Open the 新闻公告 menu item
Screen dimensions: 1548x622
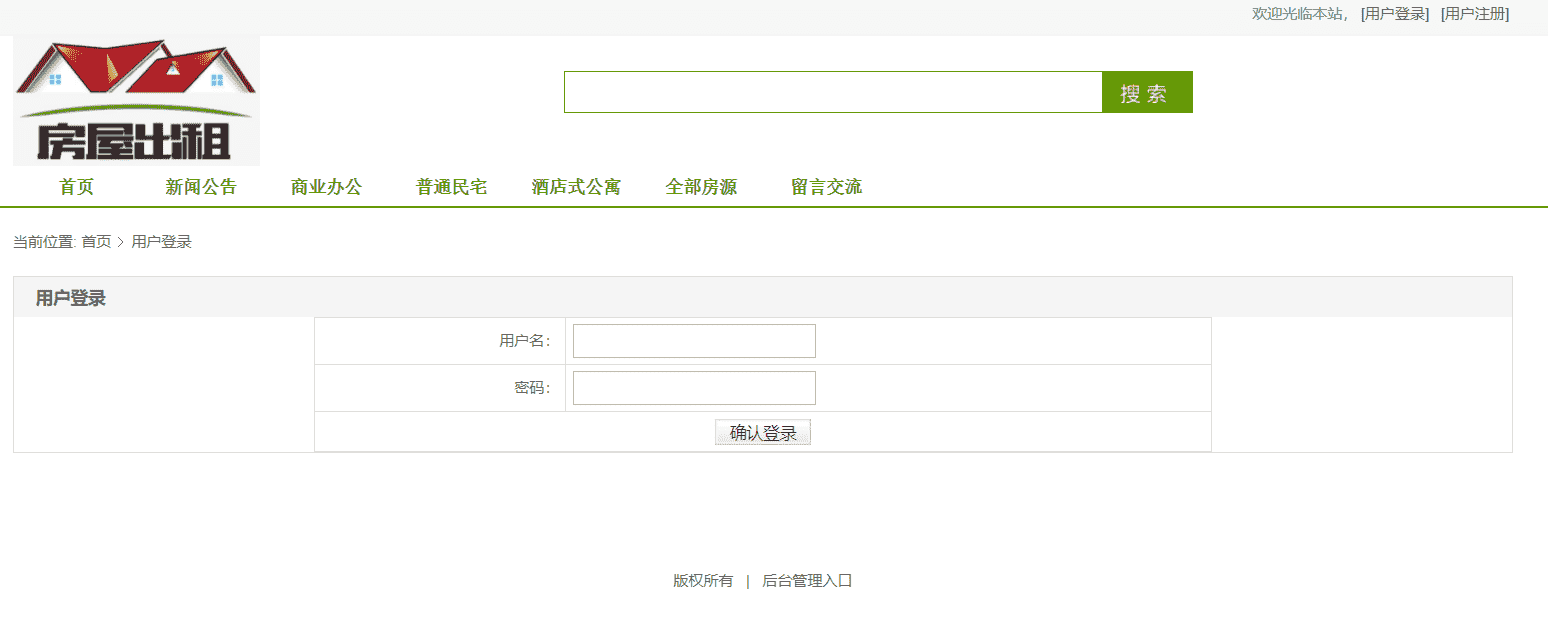(201, 187)
